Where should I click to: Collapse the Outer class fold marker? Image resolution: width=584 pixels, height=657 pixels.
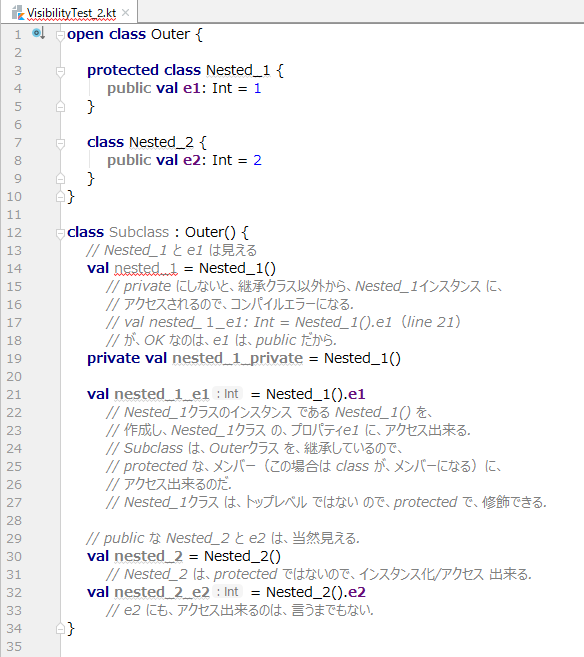click(x=60, y=35)
